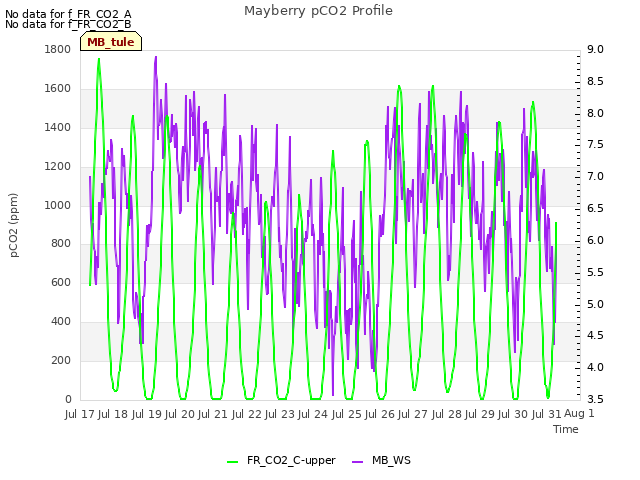Viewport: 640px width, 480px height.
Task: Click the Jul 21 x-axis tick label
Action: (x=213, y=414)
